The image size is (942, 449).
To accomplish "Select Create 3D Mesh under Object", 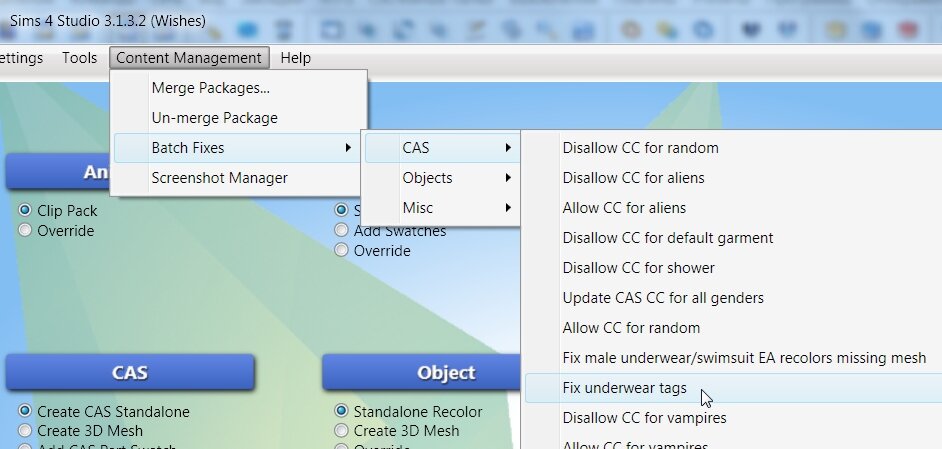I will coord(341,430).
